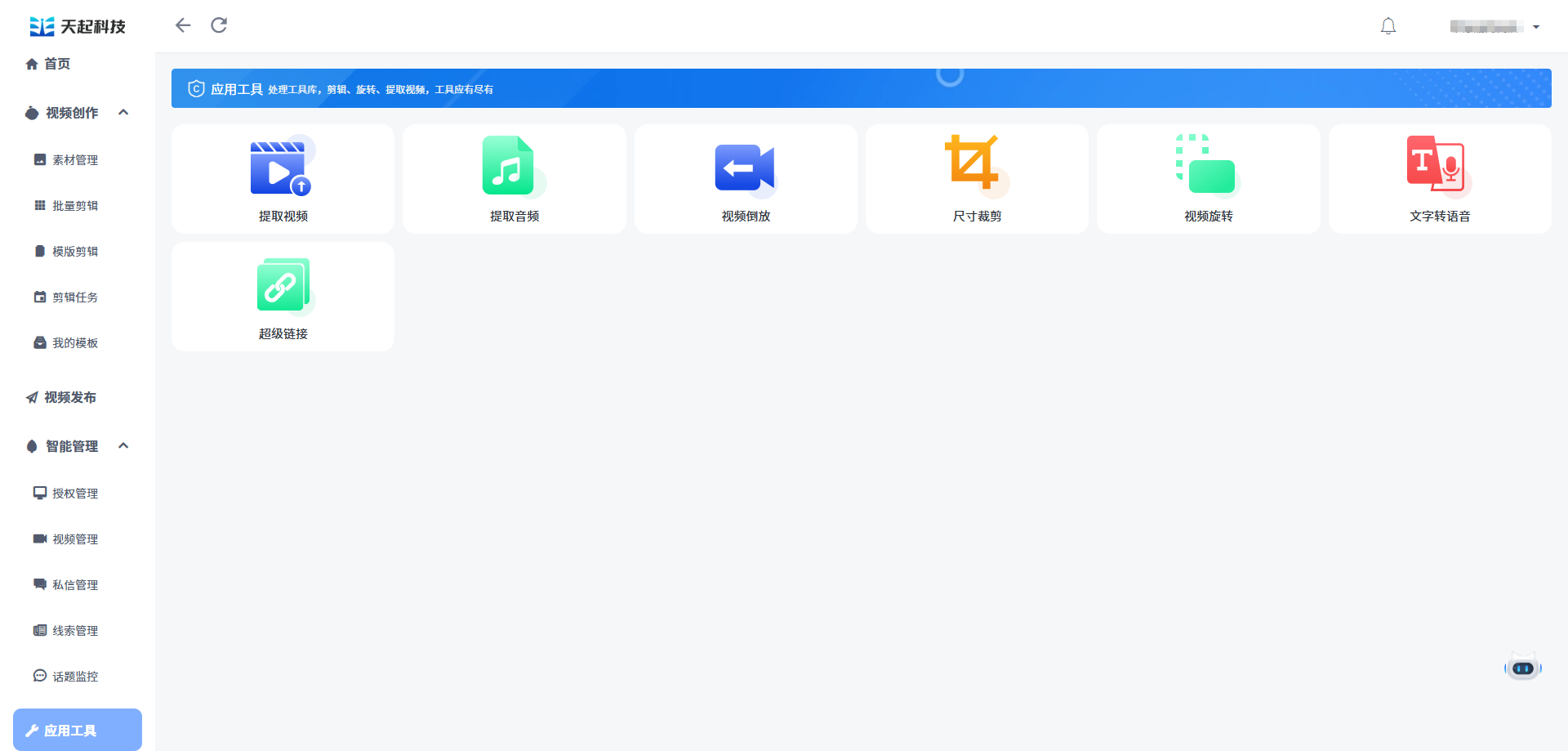Viewport: 1568px width, 751px height.
Task: Go back using the arrow icon
Action: click(x=183, y=25)
